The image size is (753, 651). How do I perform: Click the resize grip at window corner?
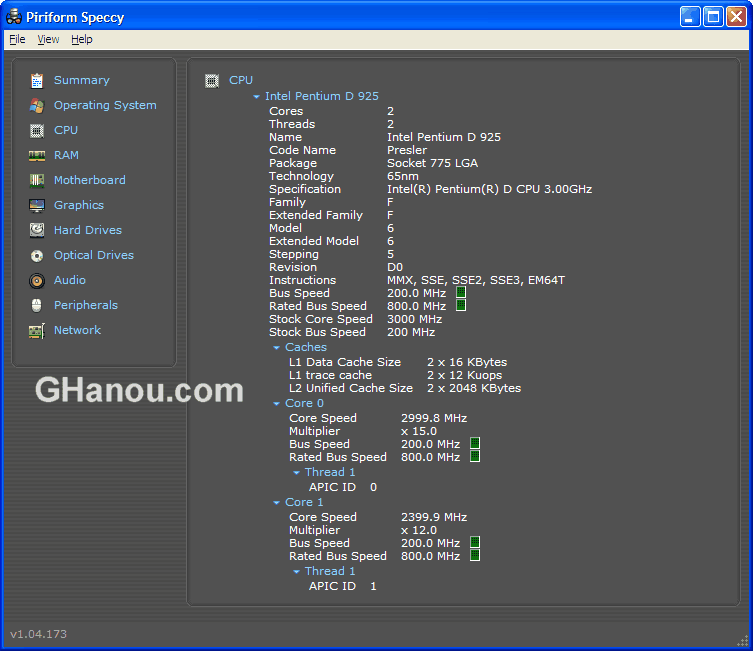[743, 641]
